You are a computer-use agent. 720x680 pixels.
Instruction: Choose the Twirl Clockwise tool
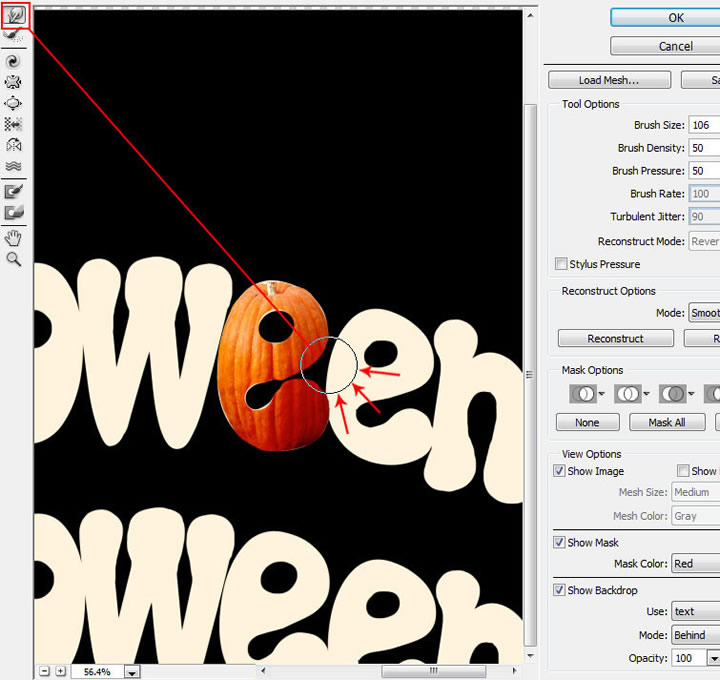point(14,61)
